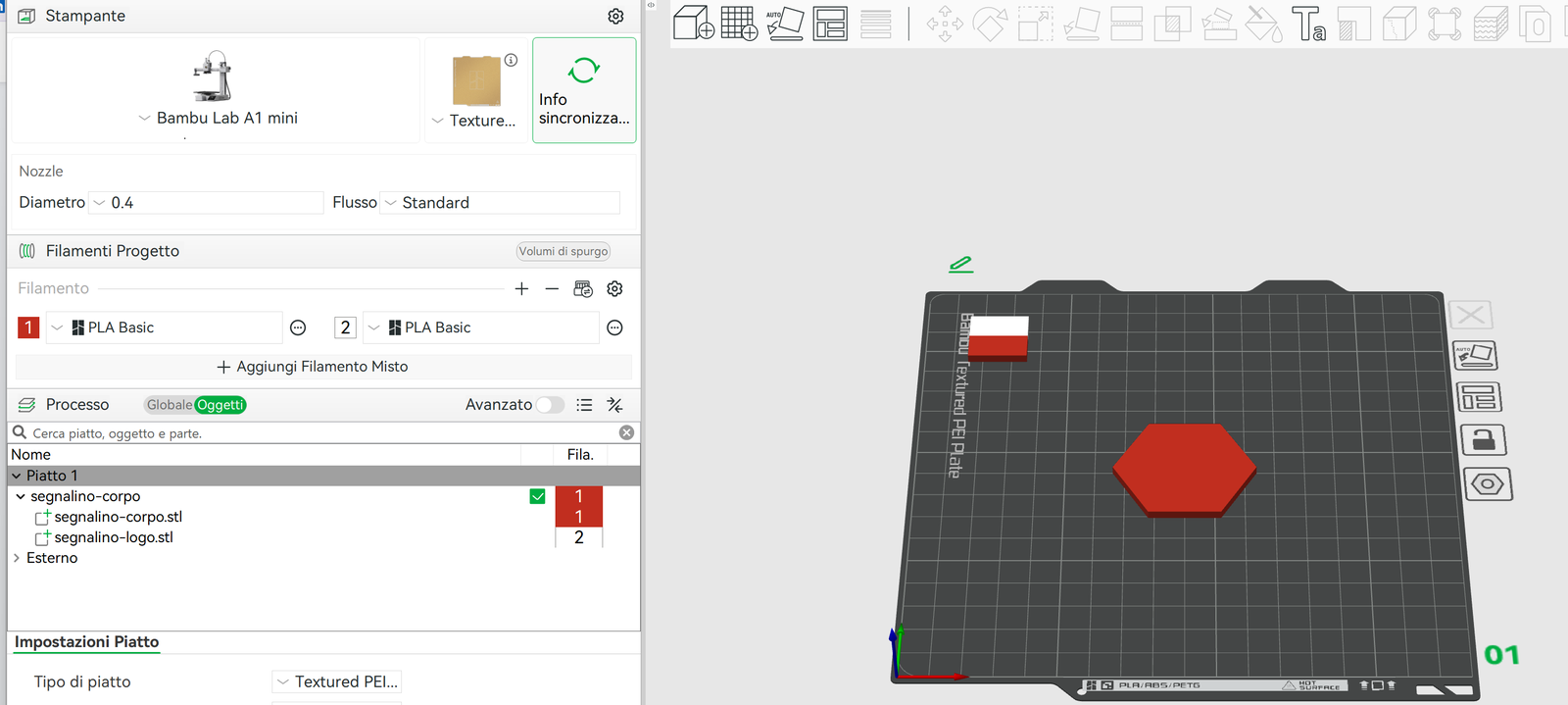Viewport: 1568px width, 705px height.
Task: Click filament 1 more options ellipsis icon
Action: click(x=298, y=327)
